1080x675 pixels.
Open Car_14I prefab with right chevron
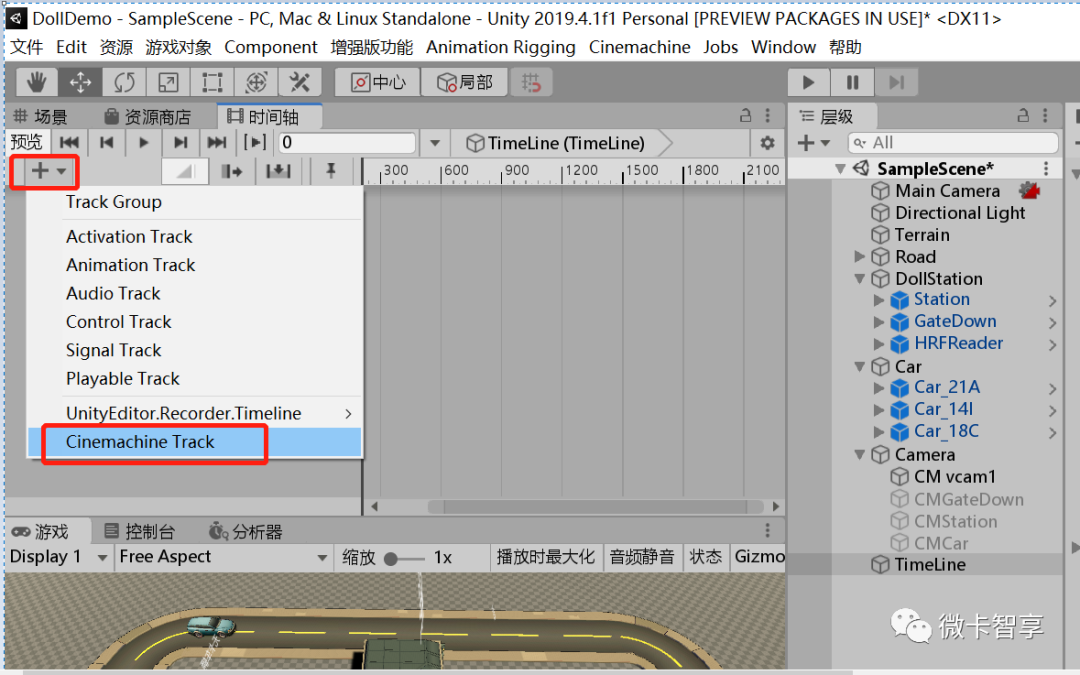[x=1052, y=411]
